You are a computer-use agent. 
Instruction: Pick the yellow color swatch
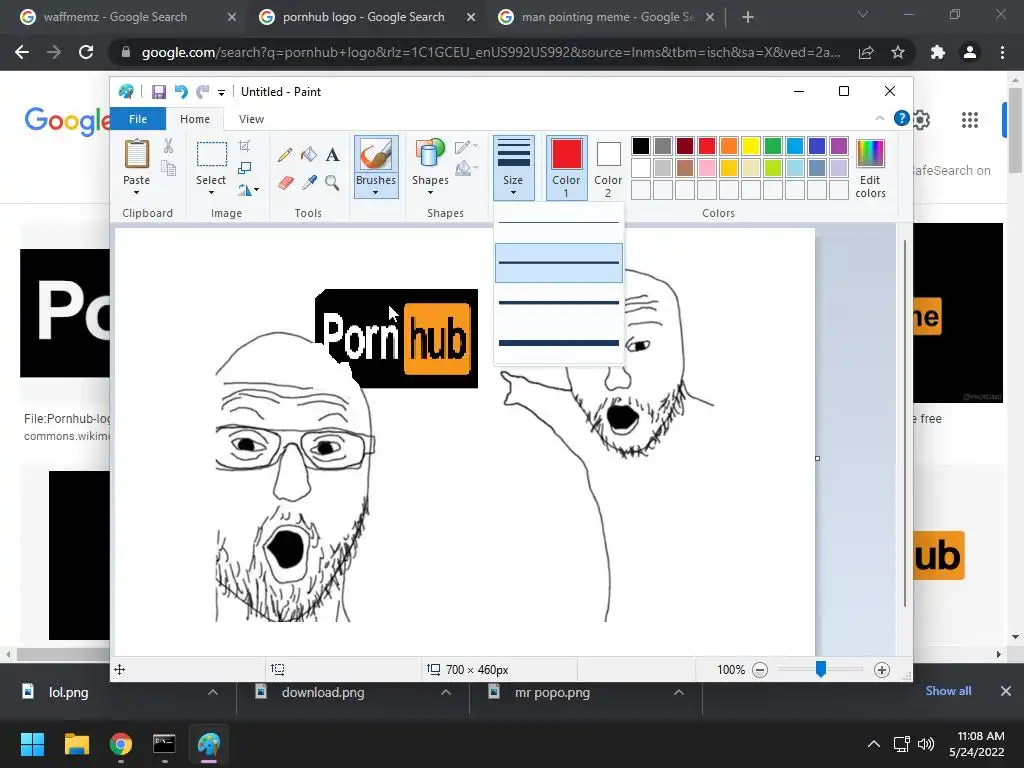tap(750, 146)
